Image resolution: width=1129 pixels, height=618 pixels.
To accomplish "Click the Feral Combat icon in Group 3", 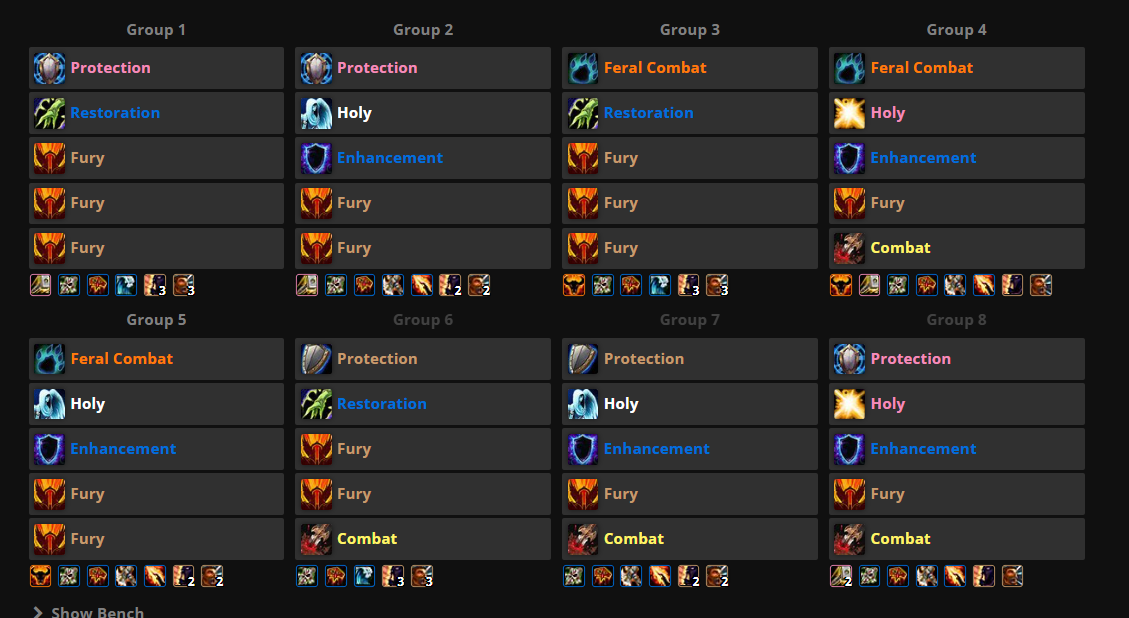I will 583,68.
